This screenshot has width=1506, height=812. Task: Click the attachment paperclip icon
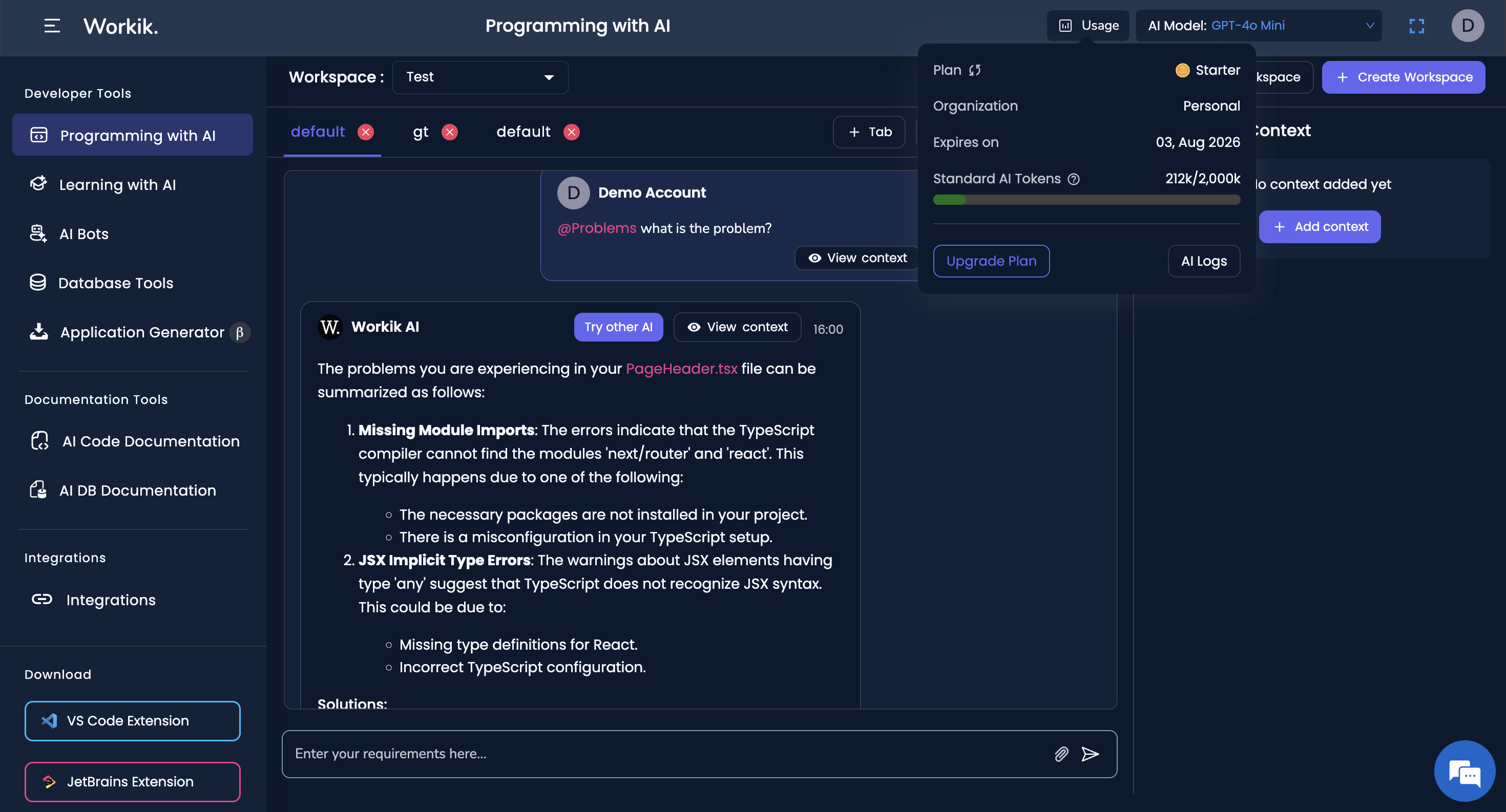(x=1061, y=754)
